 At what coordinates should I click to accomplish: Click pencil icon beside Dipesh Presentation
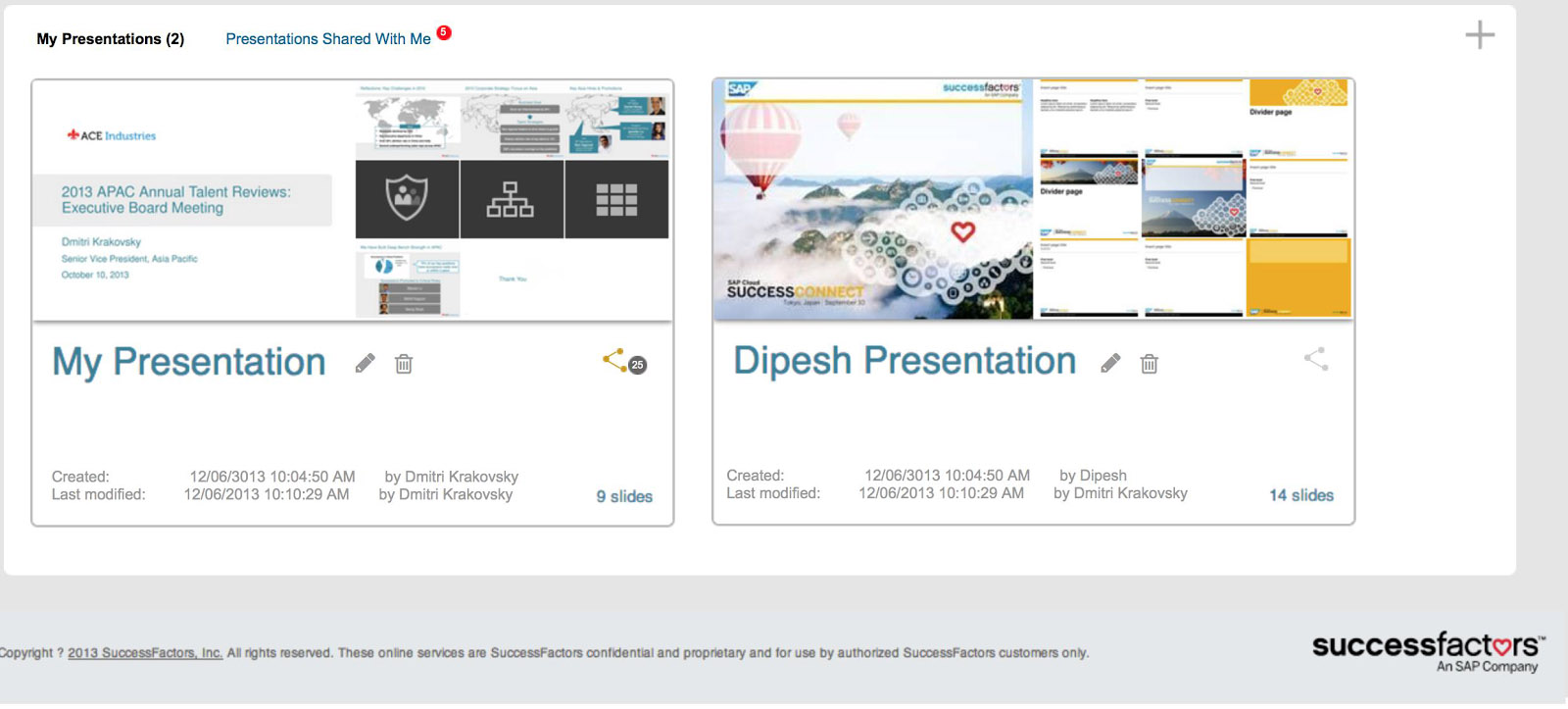(1110, 364)
